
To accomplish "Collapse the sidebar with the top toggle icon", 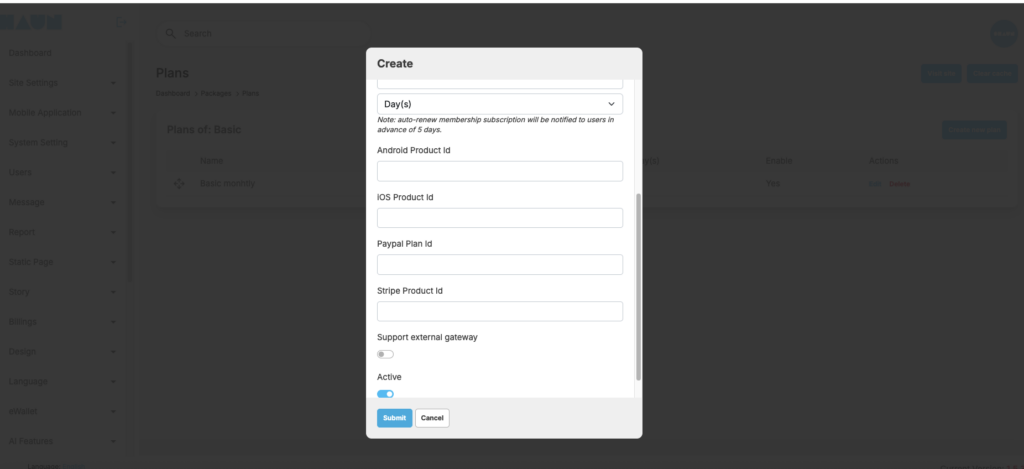I will click(x=121, y=22).
